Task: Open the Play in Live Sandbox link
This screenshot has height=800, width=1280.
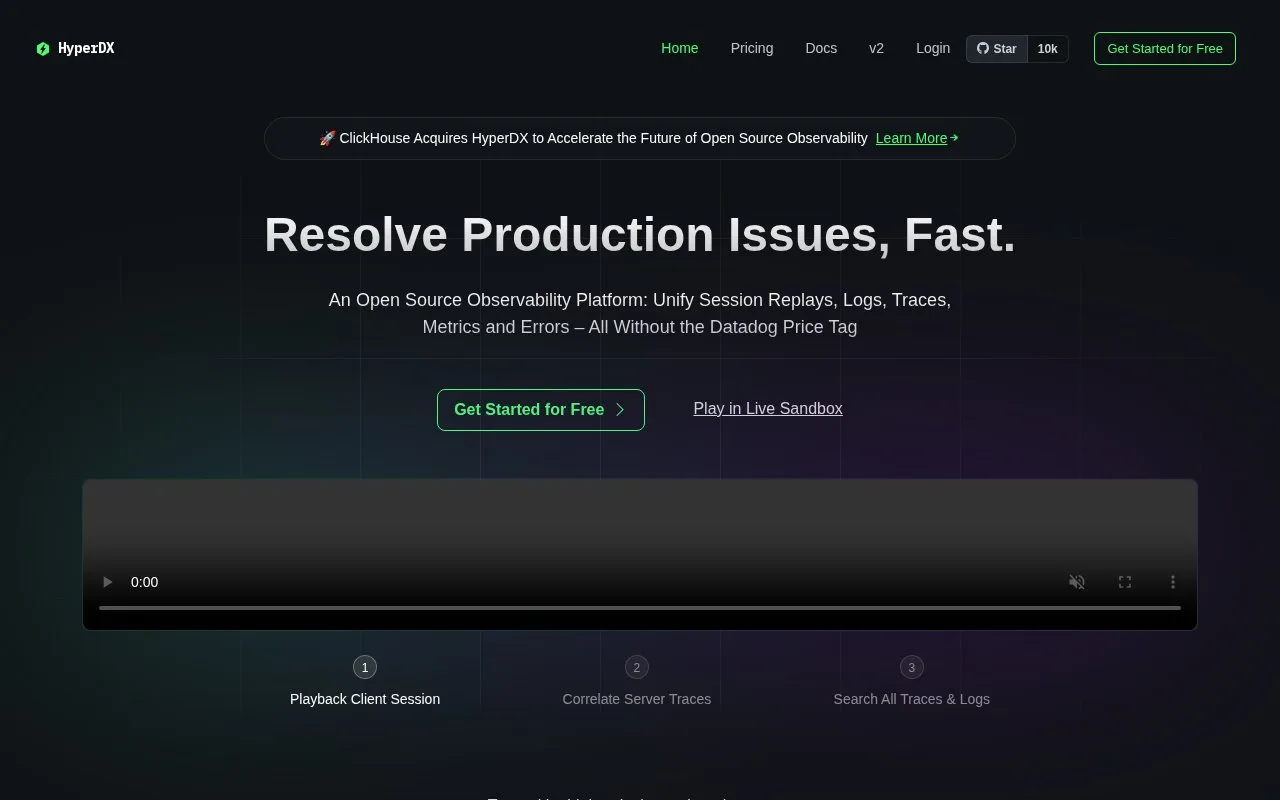Action: [768, 408]
